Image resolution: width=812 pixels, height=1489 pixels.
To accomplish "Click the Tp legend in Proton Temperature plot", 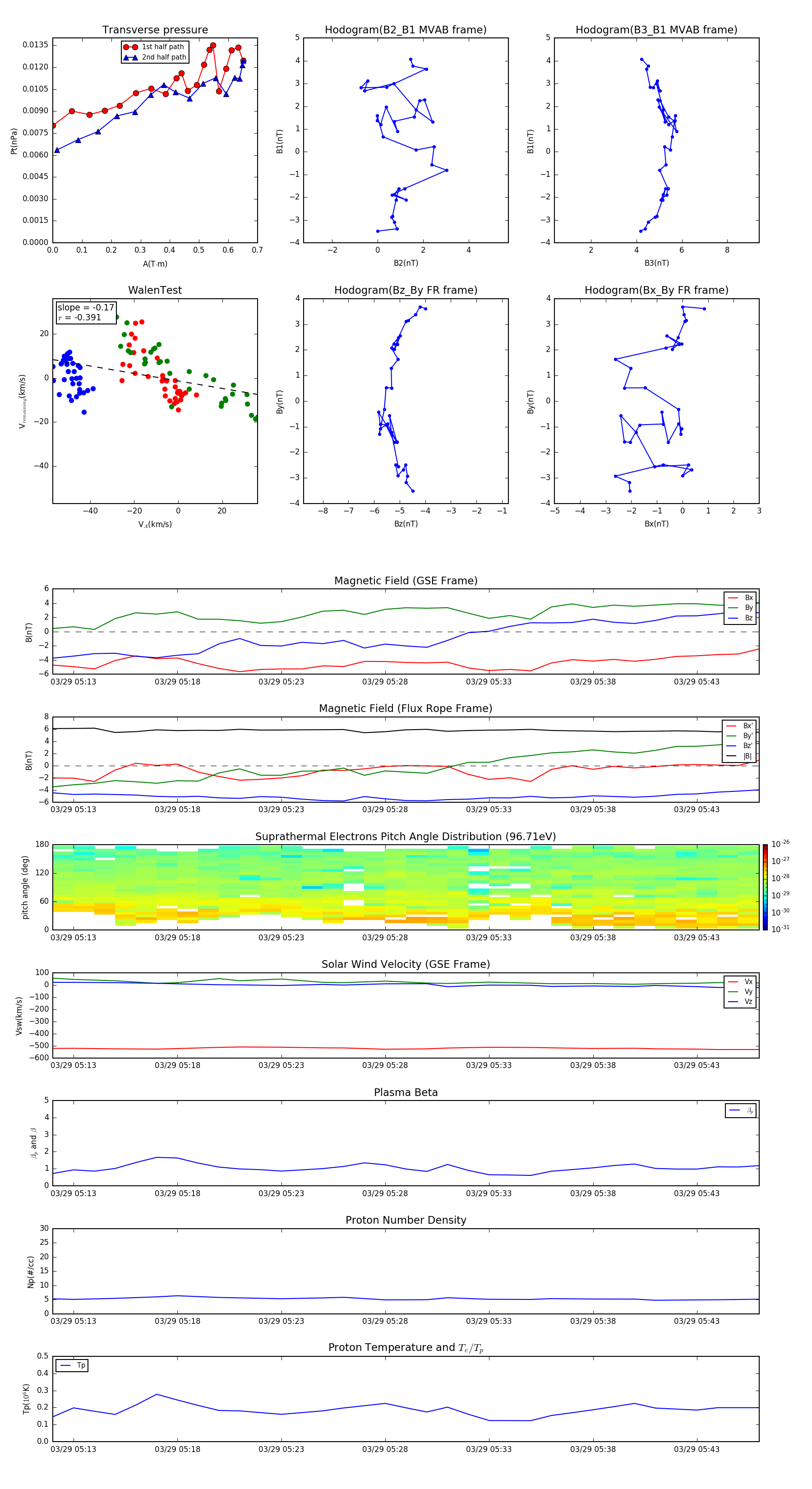I will [72, 1365].
